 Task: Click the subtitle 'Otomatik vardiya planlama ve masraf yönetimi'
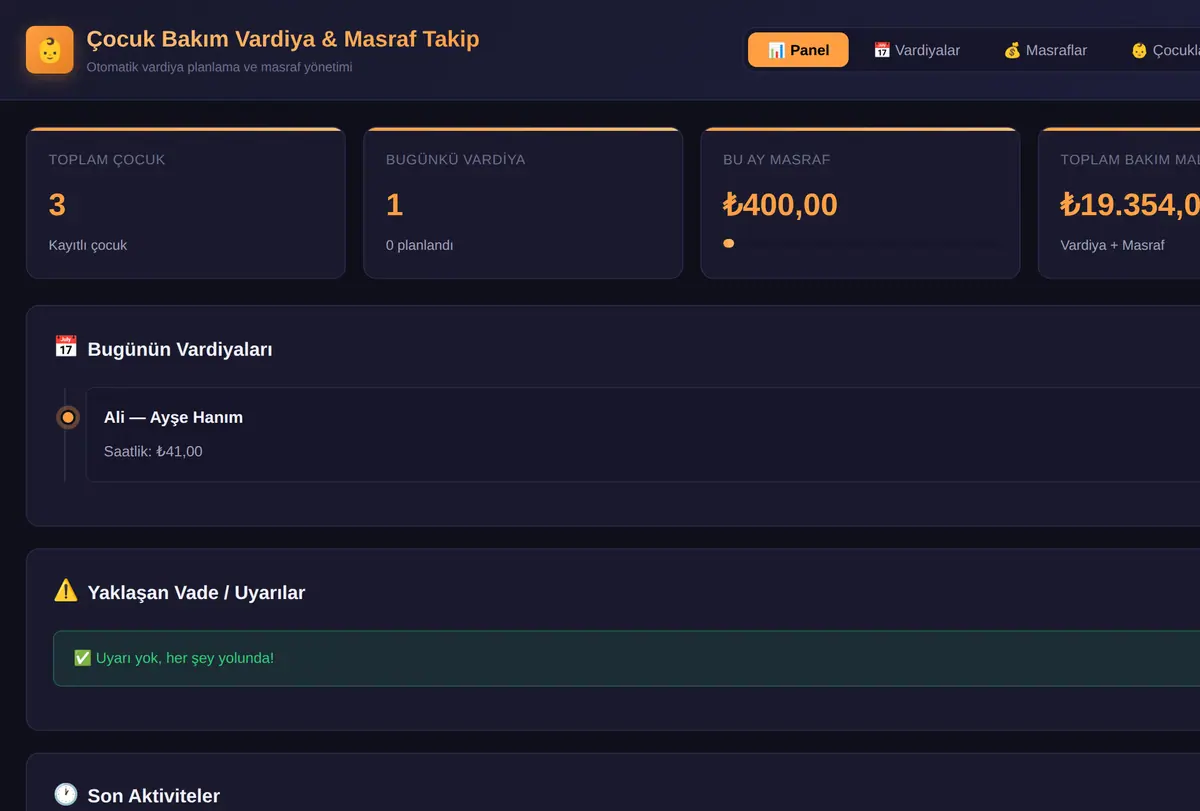(219, 67)
